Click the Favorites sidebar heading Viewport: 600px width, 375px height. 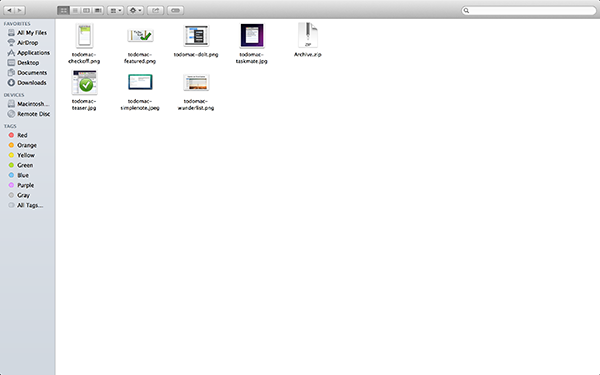coord(17,24)
